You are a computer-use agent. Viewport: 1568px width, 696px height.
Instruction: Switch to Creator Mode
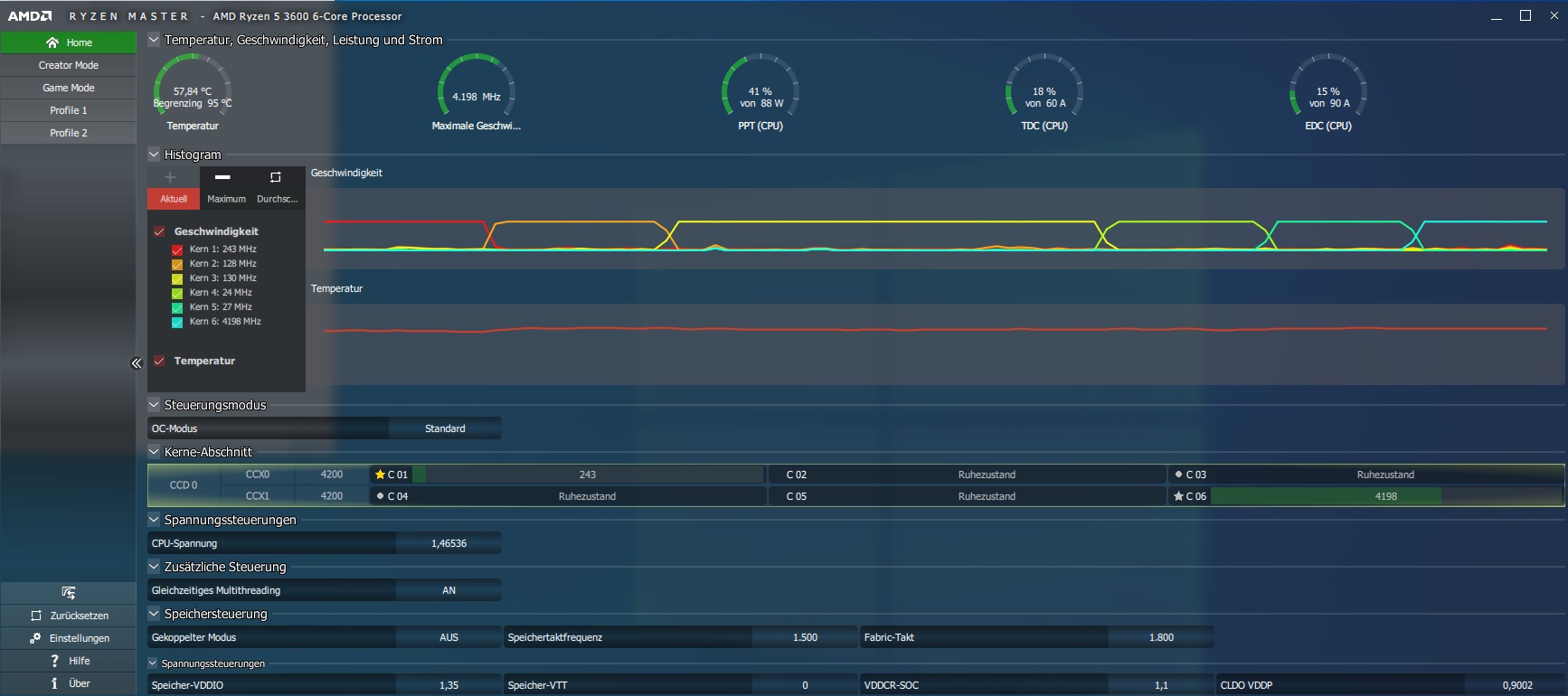click(x=69, y=65)
